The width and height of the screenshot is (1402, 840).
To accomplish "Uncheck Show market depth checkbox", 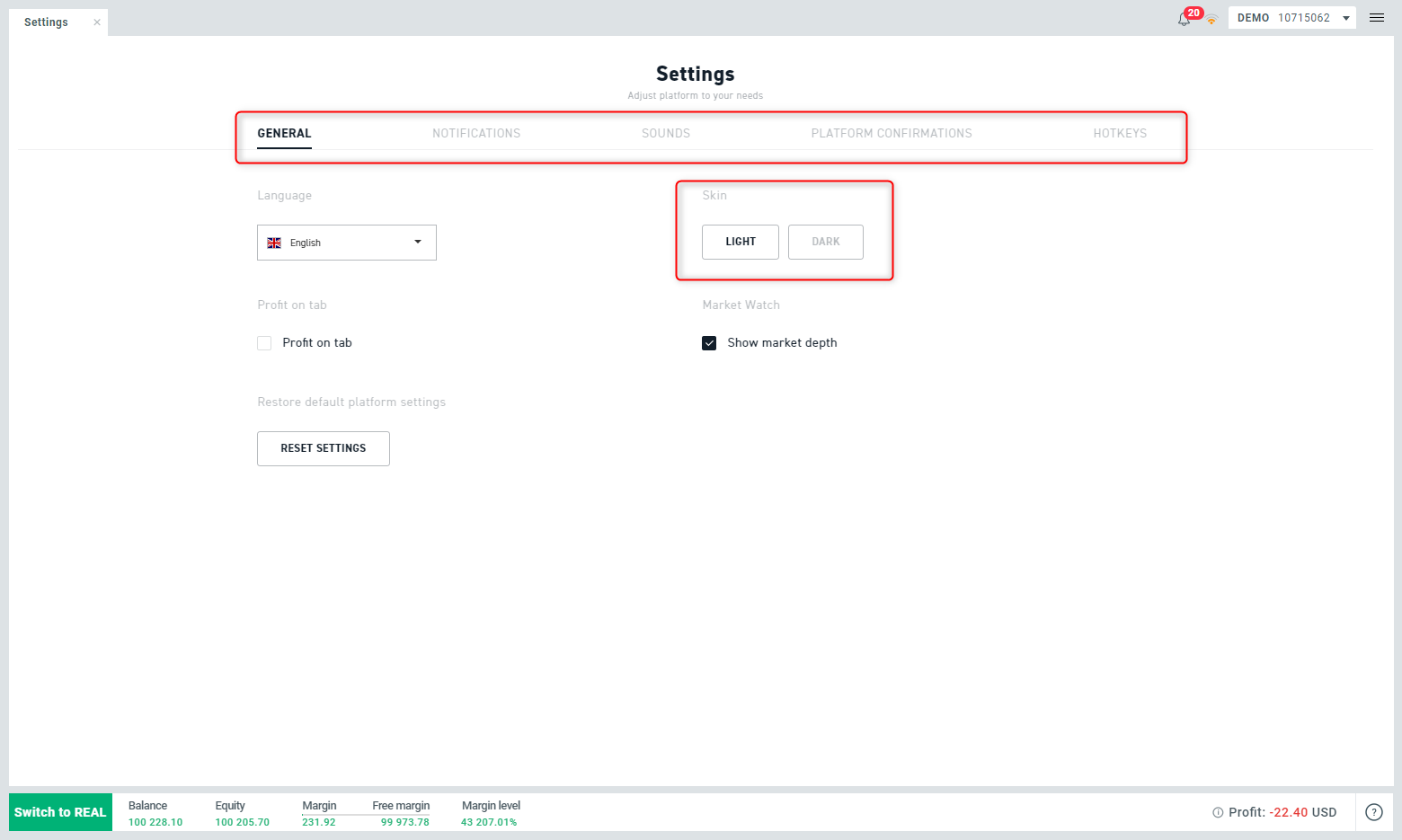I will click(709, 343).
